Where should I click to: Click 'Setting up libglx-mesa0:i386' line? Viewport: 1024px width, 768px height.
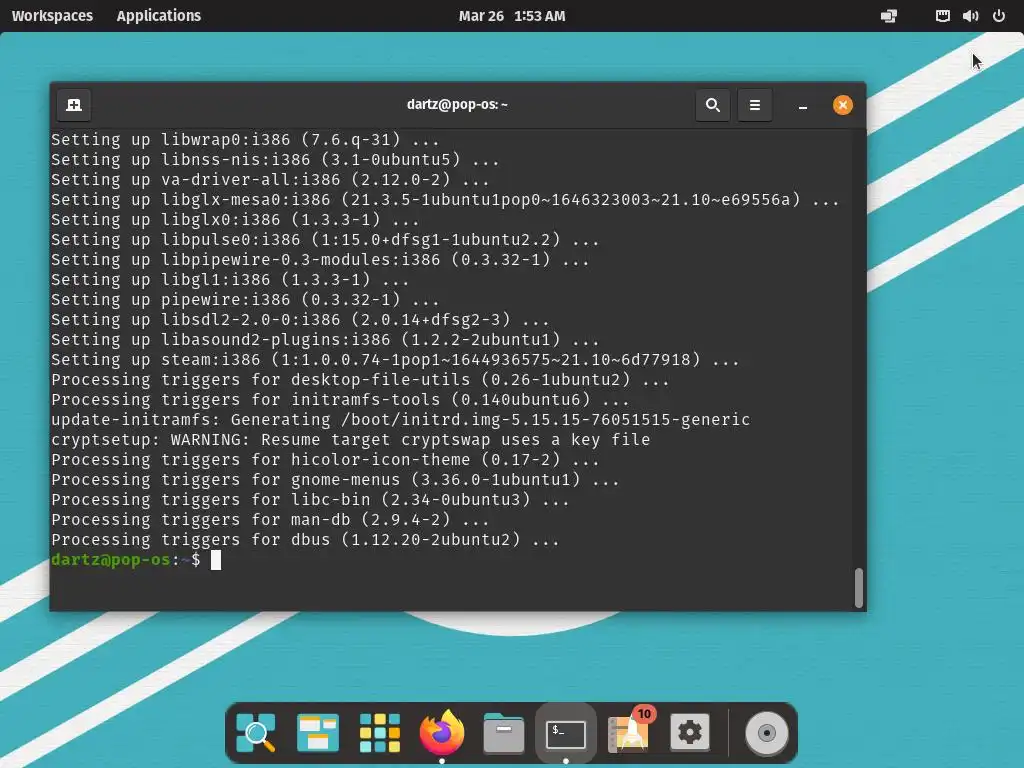tap(445, 200)
